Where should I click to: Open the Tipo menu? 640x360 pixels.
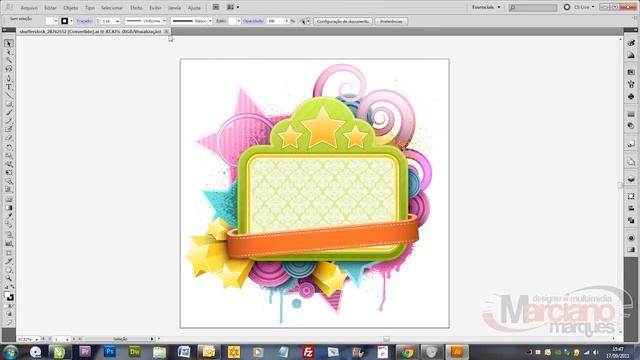pyautogui.click(x=89, y=8)
